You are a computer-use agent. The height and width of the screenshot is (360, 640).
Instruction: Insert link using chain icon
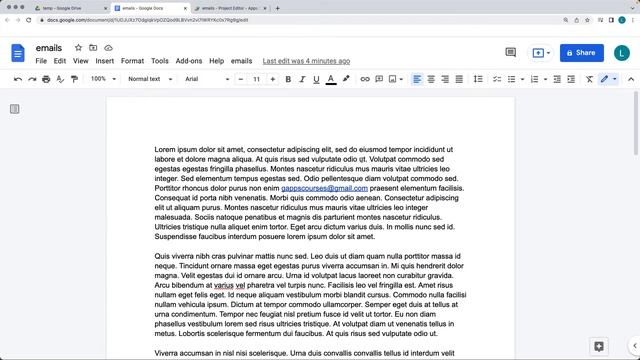point(365,79)
